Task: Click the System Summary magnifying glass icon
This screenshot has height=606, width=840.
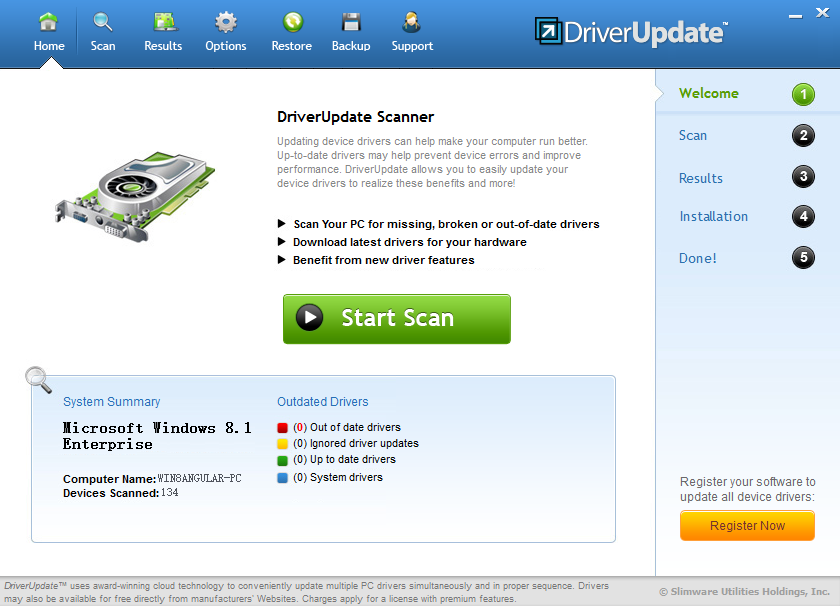Action: tap(39, 380)
